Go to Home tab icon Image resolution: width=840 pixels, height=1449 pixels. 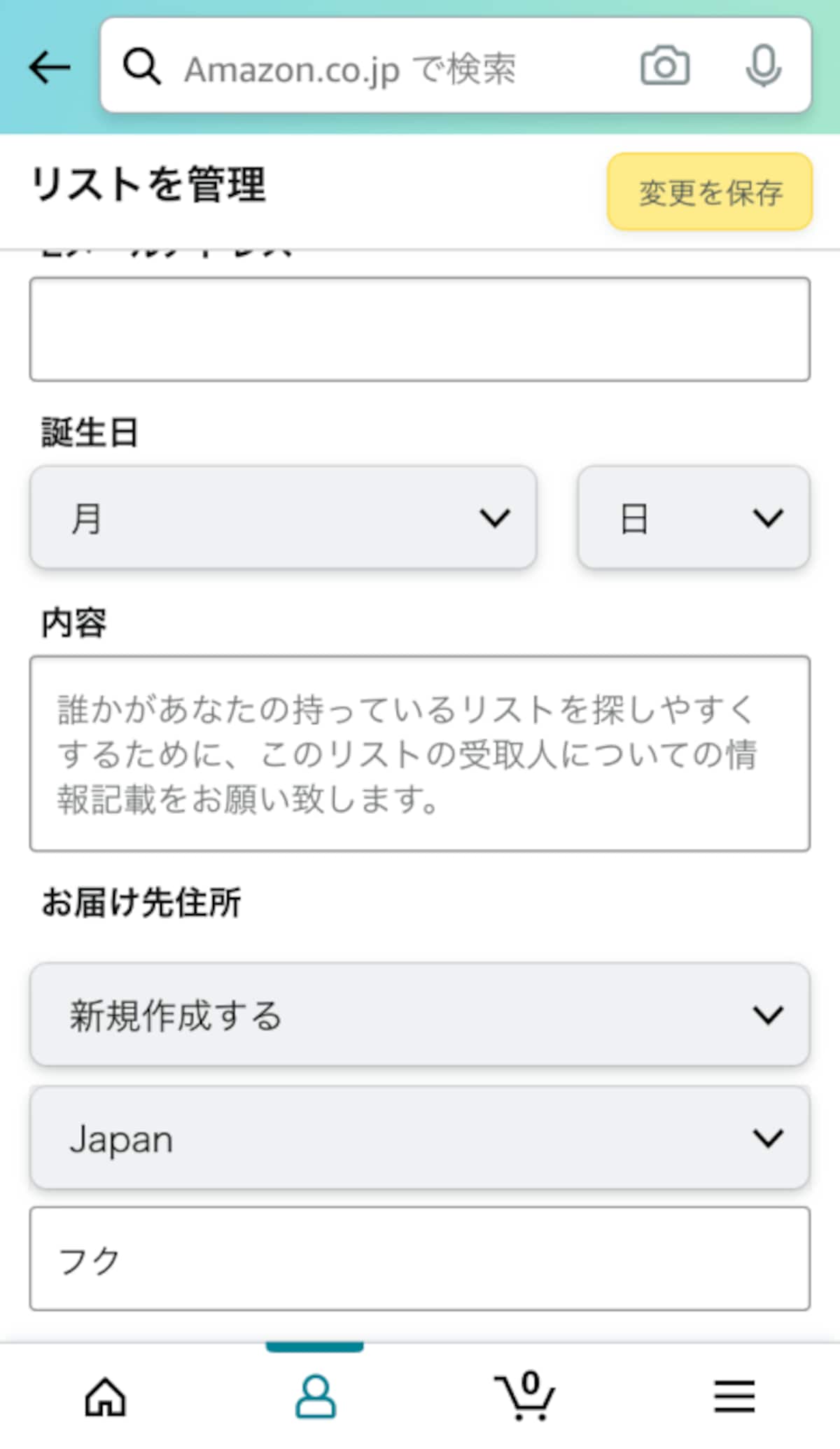click(x=105, y=1396)
